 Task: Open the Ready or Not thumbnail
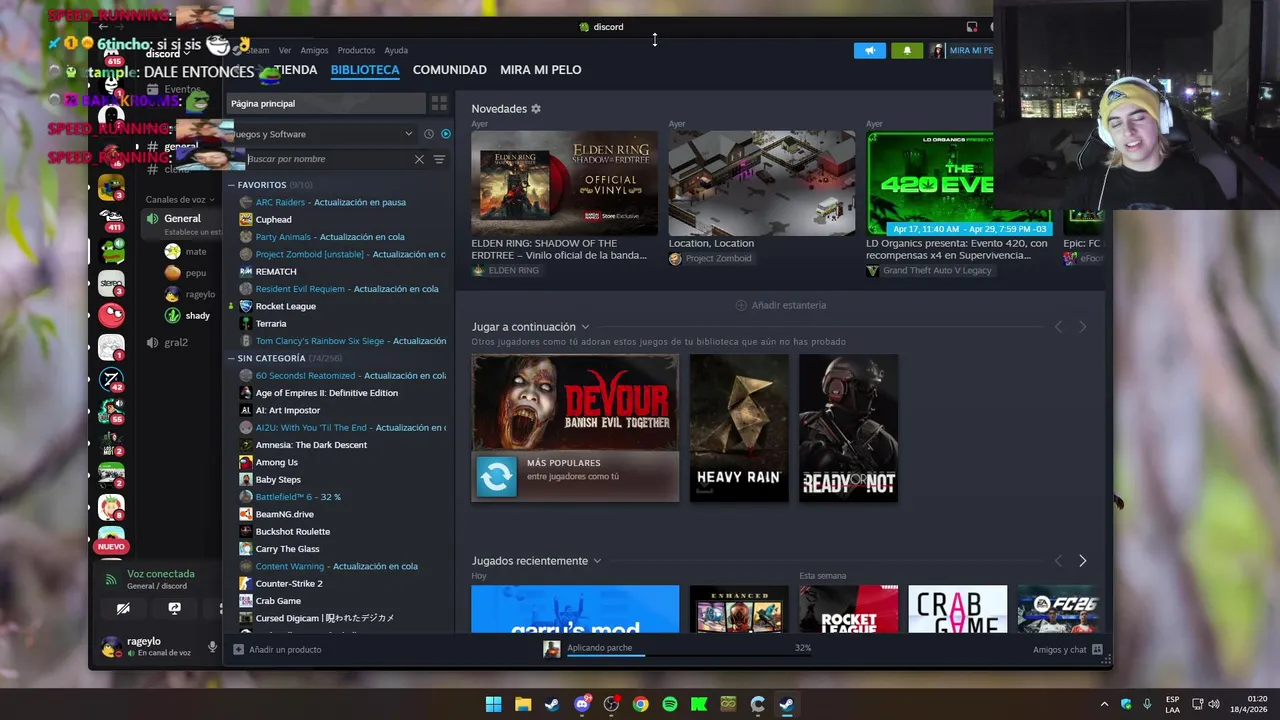pos(848,428)
